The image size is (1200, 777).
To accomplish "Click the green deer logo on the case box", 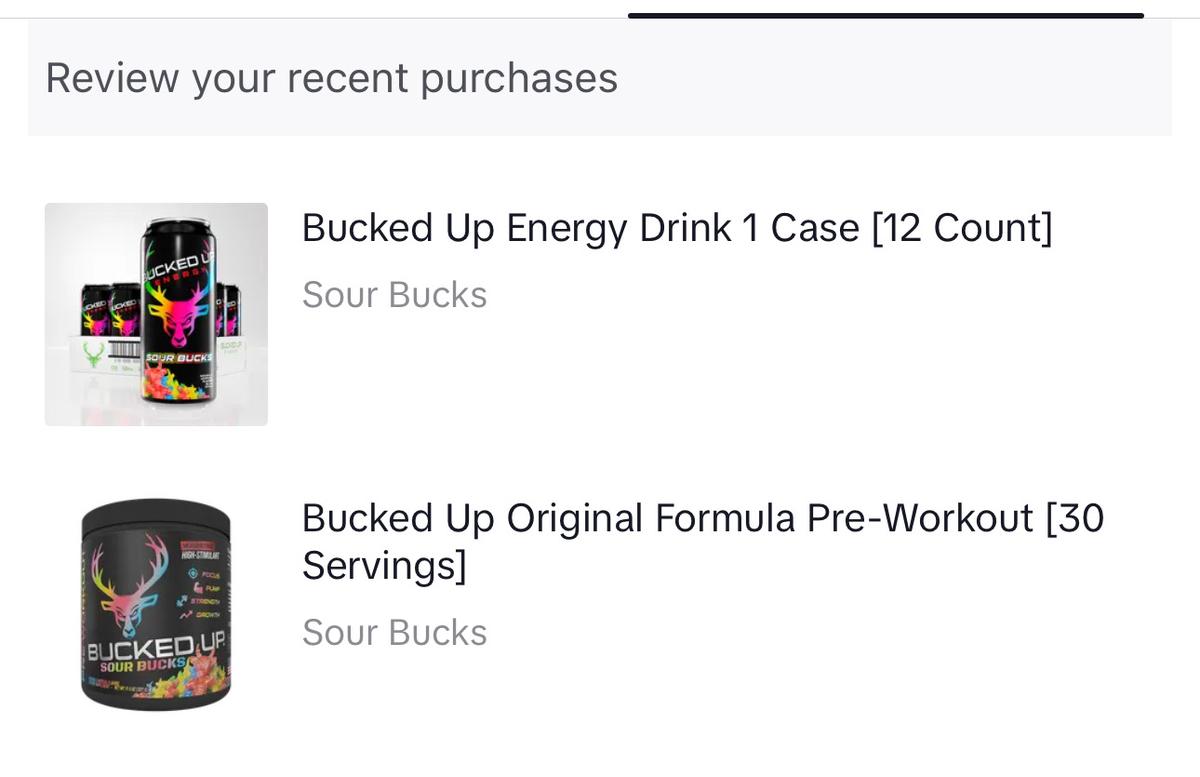I will (x=93, y=354).
